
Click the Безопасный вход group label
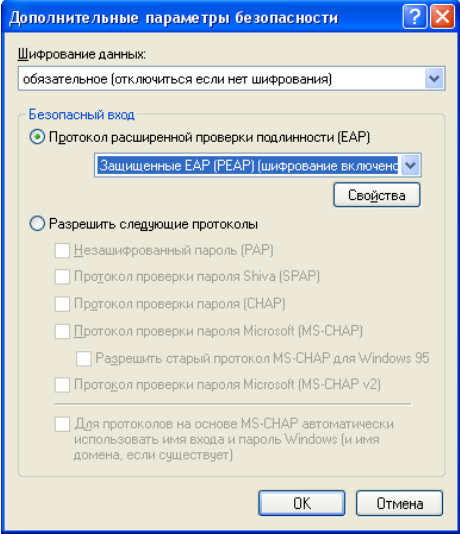pos(81,115)
